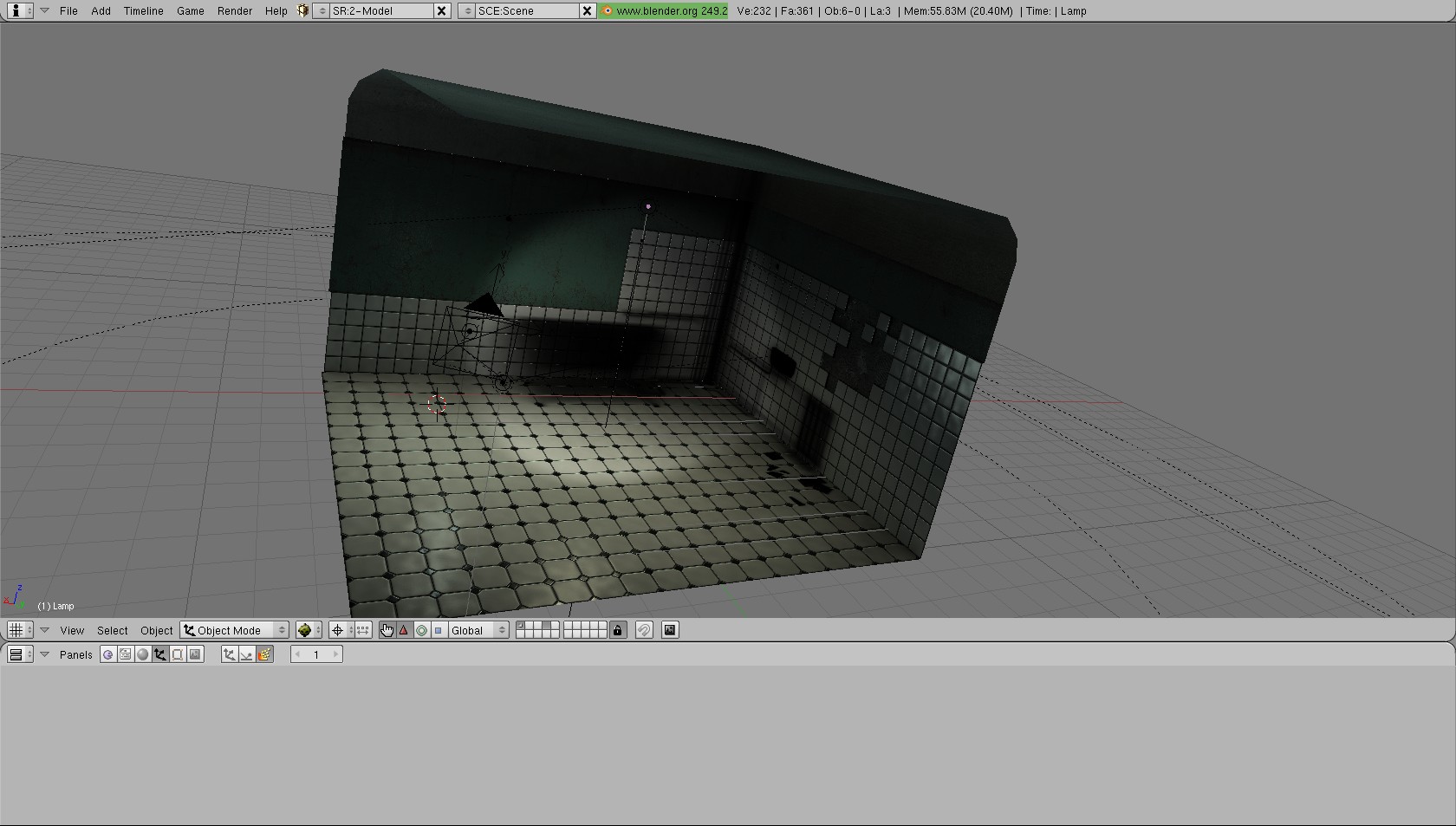Select the translate manipulator triangle icon
This screenshot has height=826, width=1456.
[x=404, y=630]
